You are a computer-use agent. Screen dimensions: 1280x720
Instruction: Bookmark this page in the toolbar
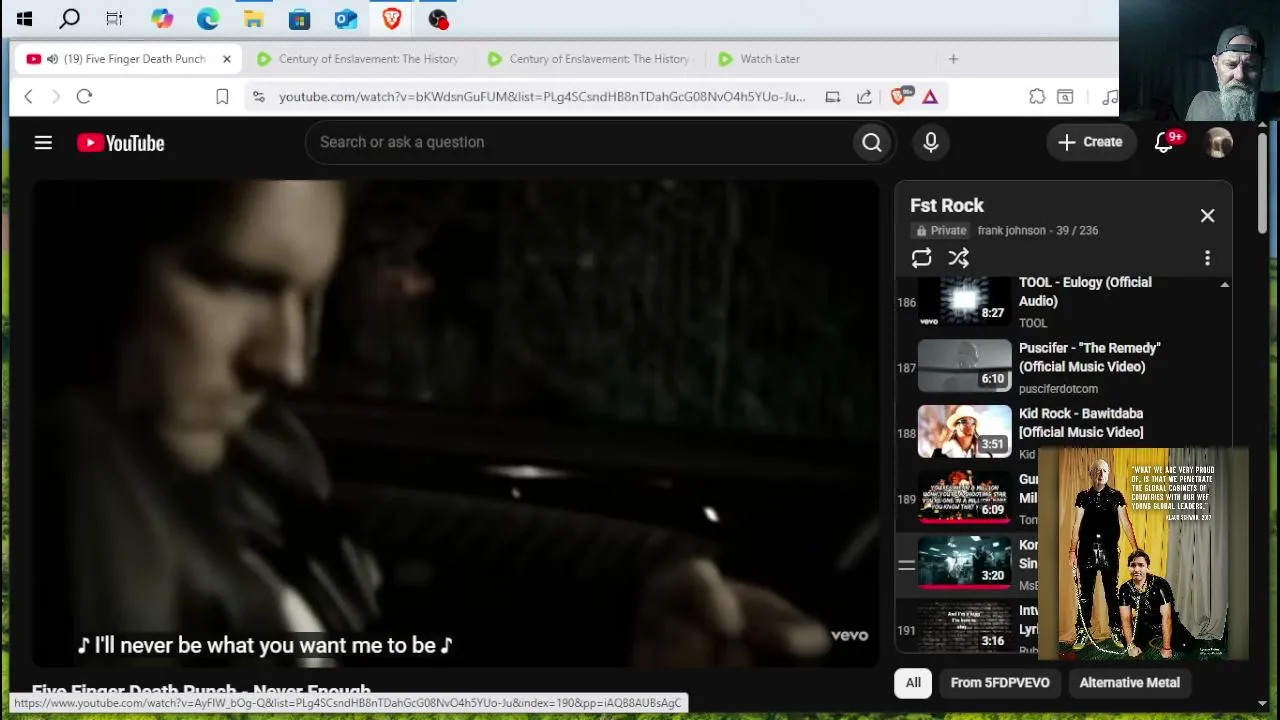[x=222, y=96]
